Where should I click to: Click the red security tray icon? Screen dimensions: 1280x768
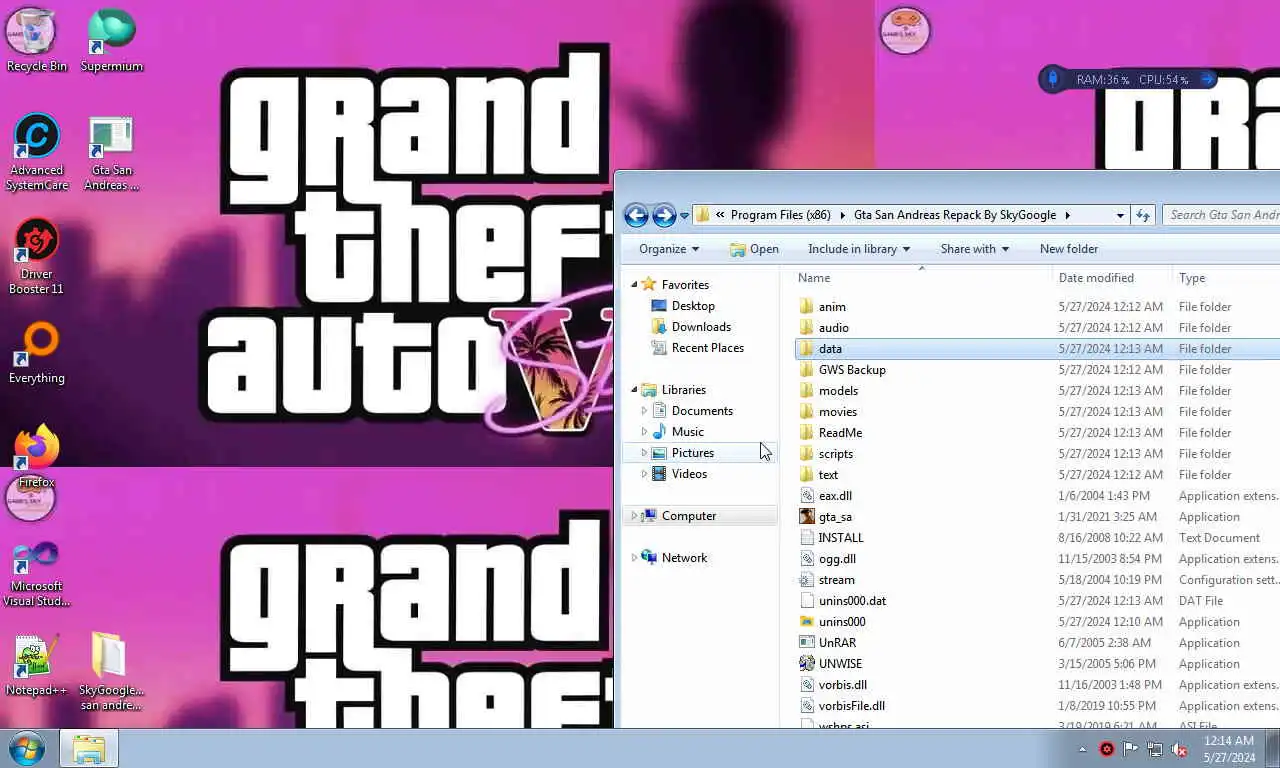[x=1107, y=749]
